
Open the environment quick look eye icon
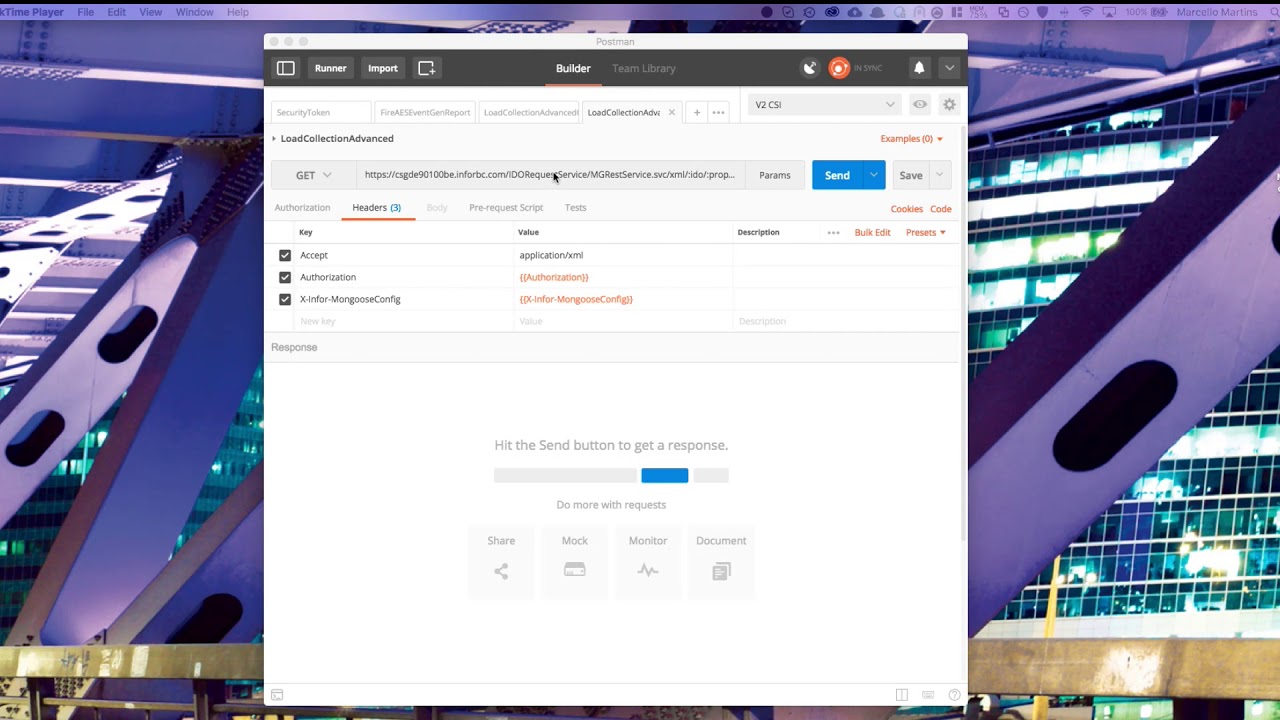920,104
